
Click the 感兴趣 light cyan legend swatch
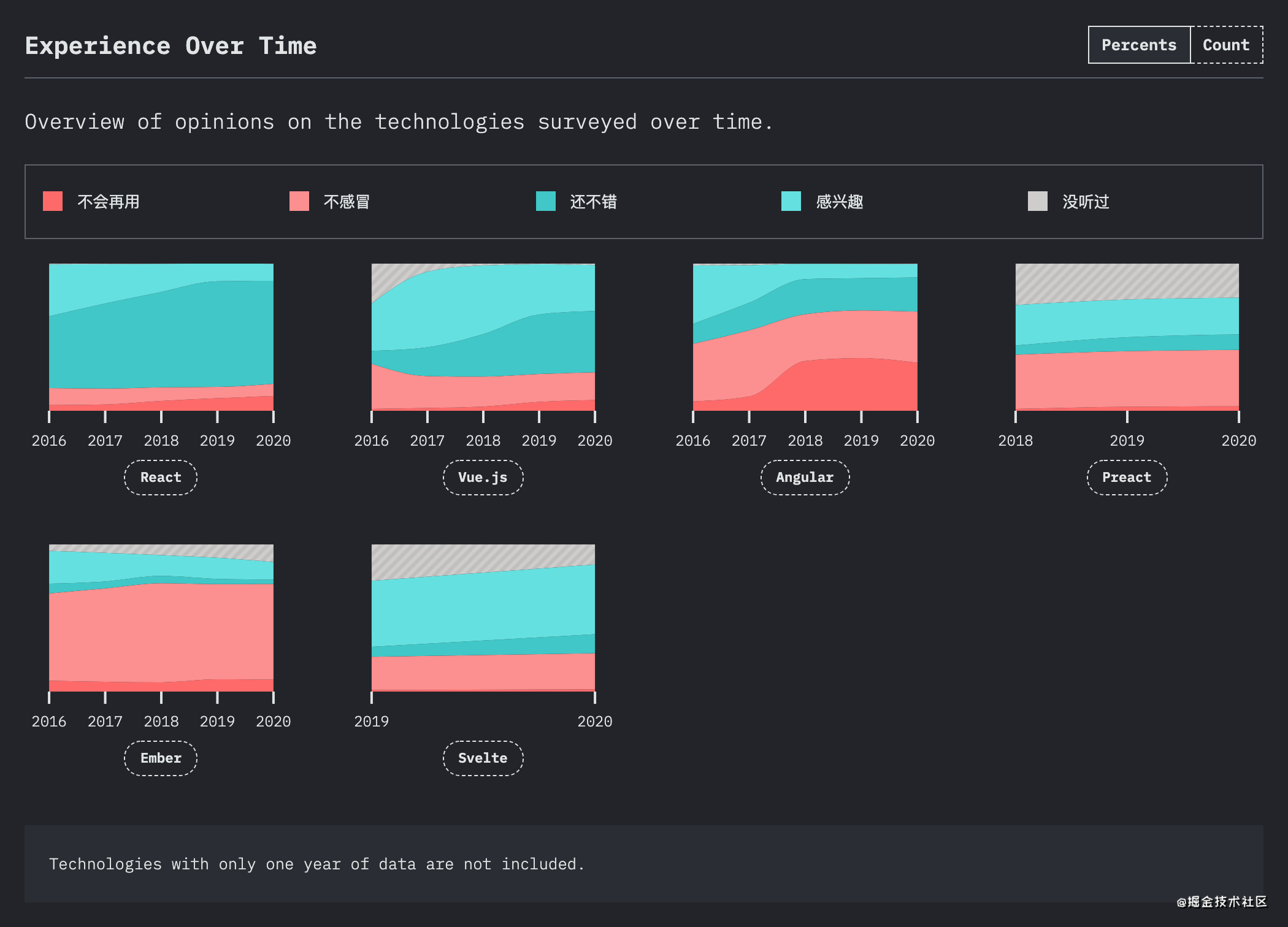click(x=791, y=201)
